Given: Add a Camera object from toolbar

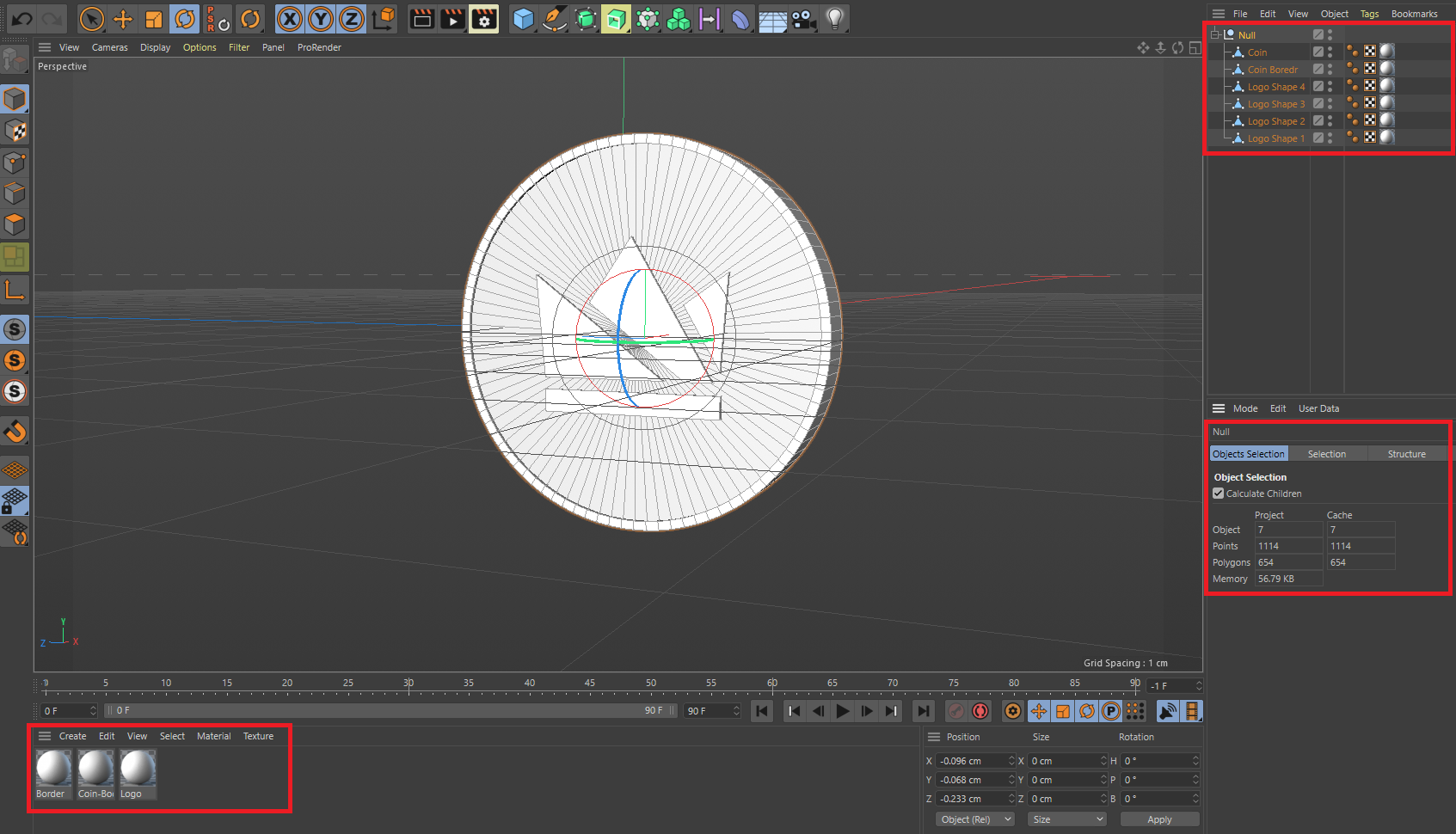Looking at the screenshot, I should click(803, 19).
